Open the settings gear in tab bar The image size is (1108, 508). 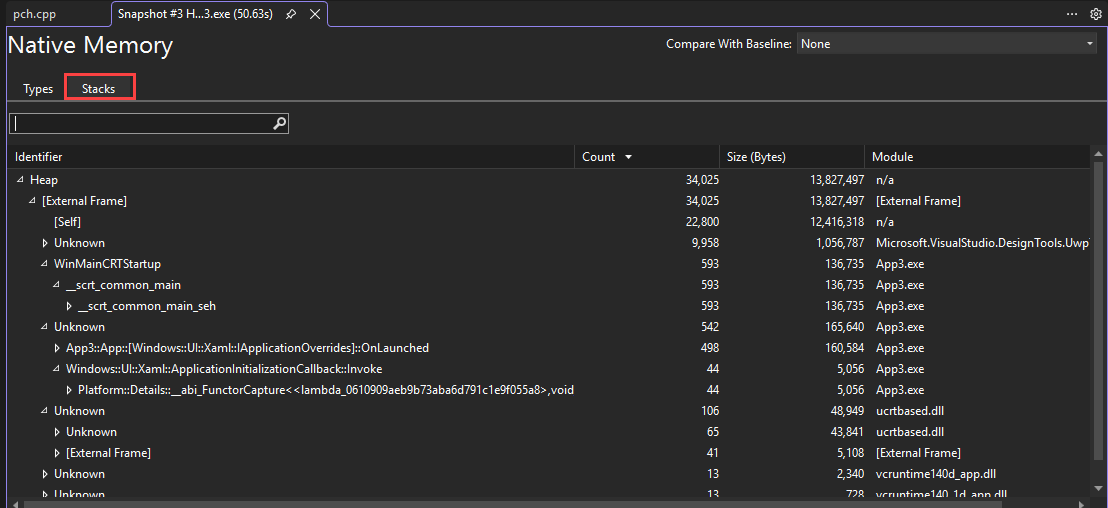click(x=1095, y=14)
